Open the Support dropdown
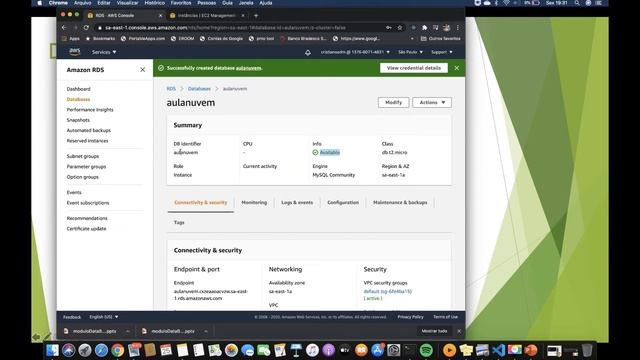 (442, 52)
